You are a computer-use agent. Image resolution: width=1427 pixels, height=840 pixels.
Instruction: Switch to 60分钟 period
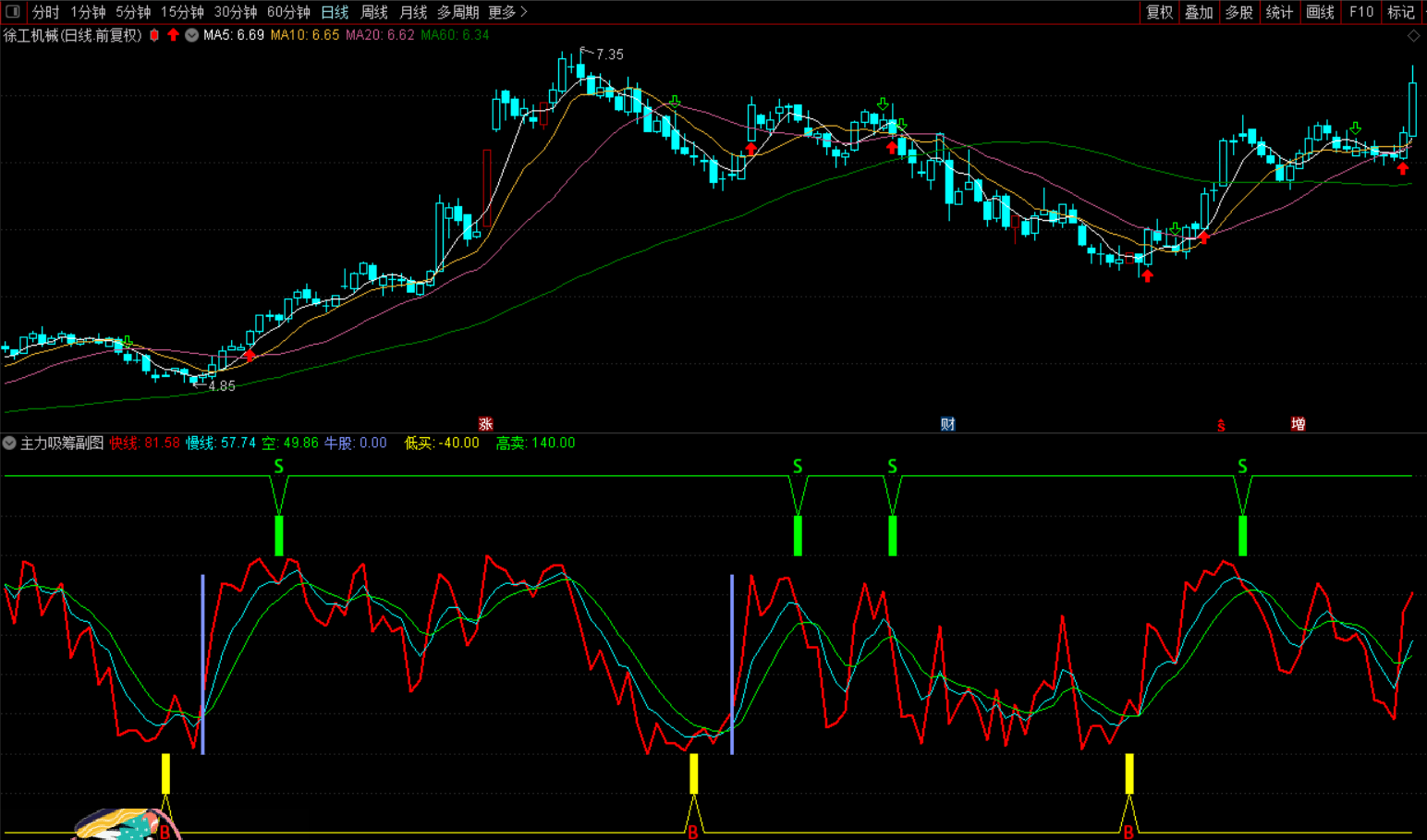click(x=288, y=12)
